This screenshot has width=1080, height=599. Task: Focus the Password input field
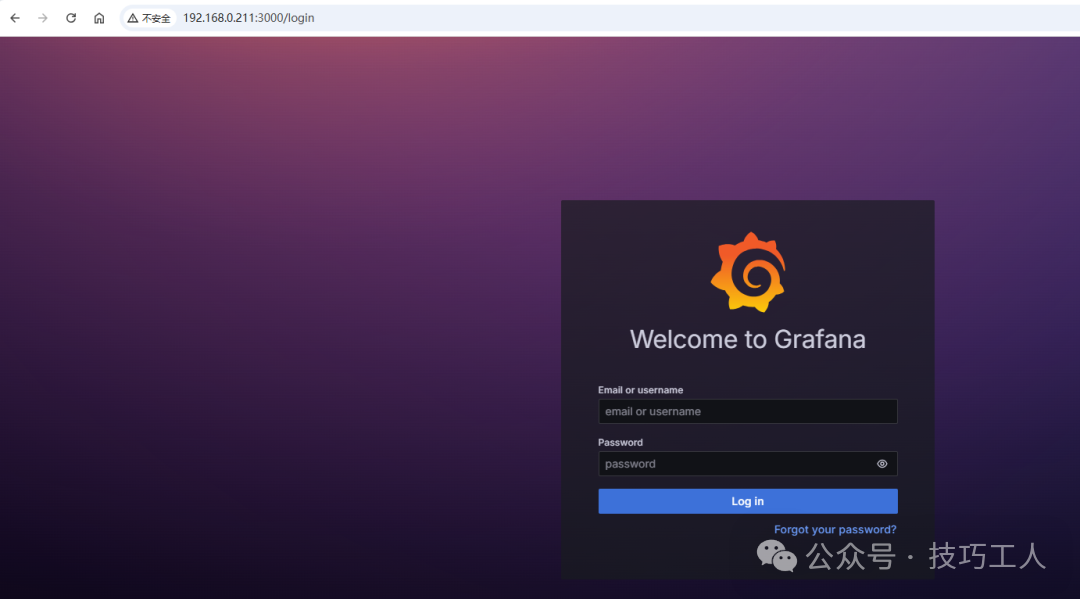click(x=747, y=463)
